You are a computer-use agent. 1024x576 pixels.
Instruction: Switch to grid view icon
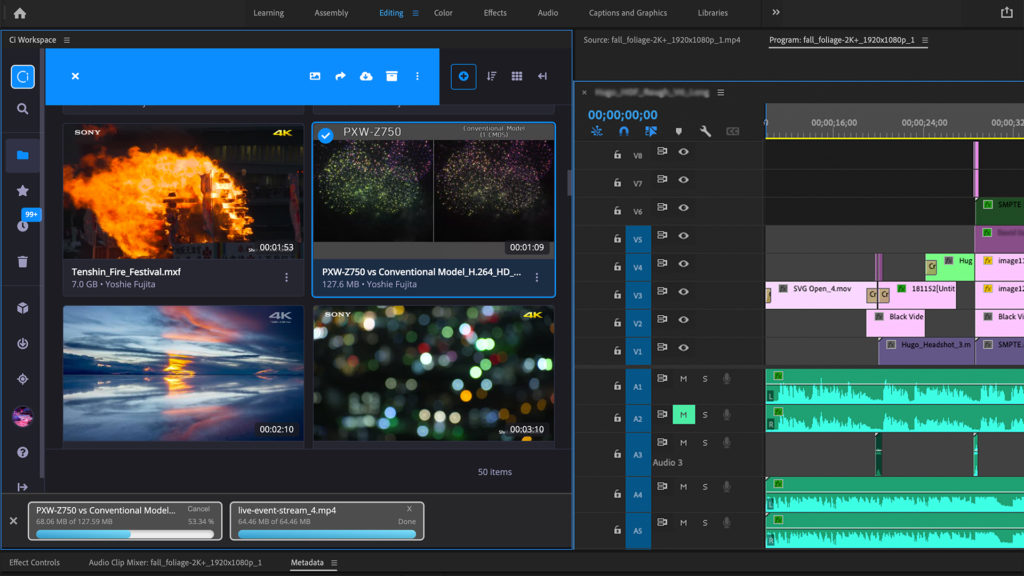[517, 76]
